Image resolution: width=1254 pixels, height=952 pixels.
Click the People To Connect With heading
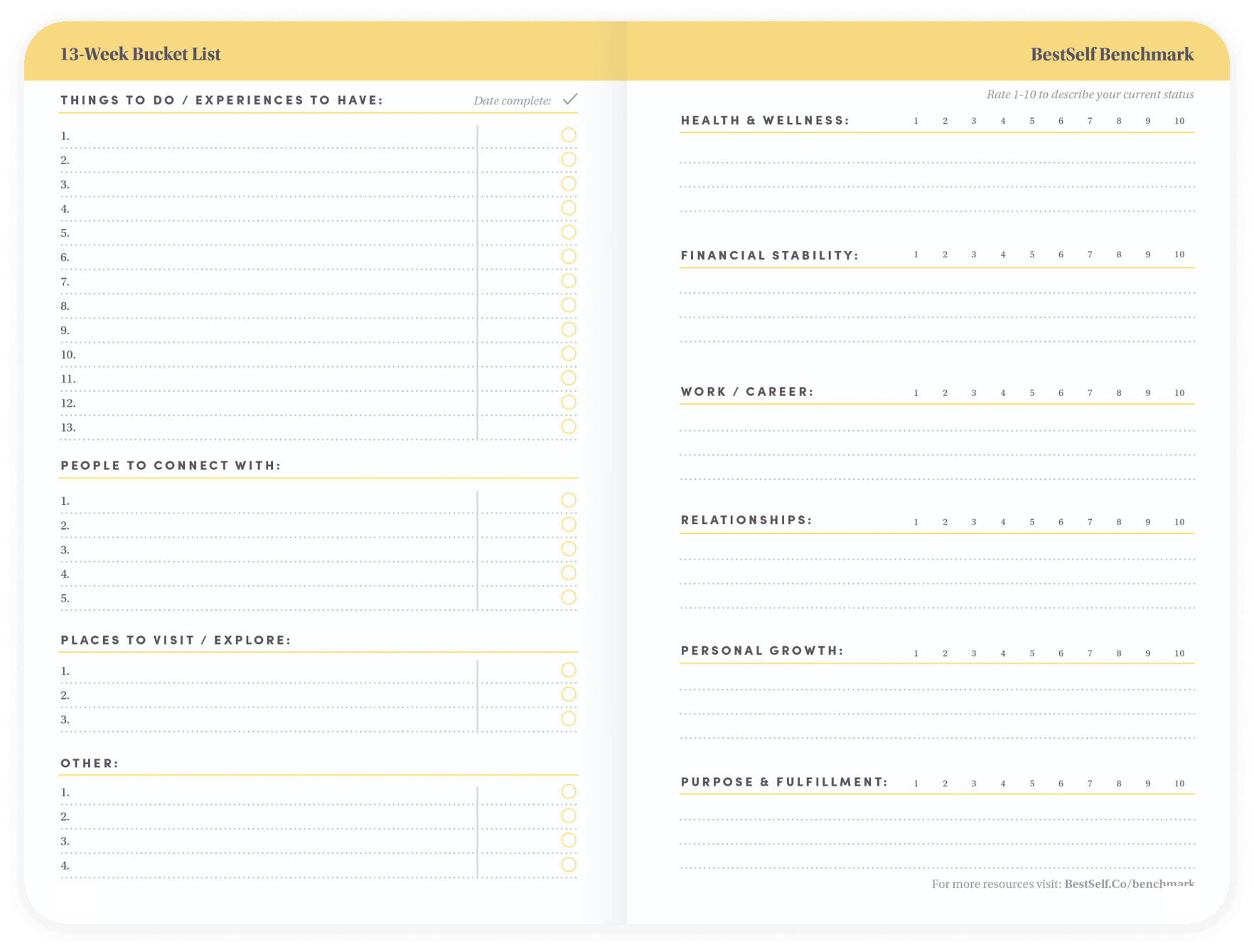[171, 466]
